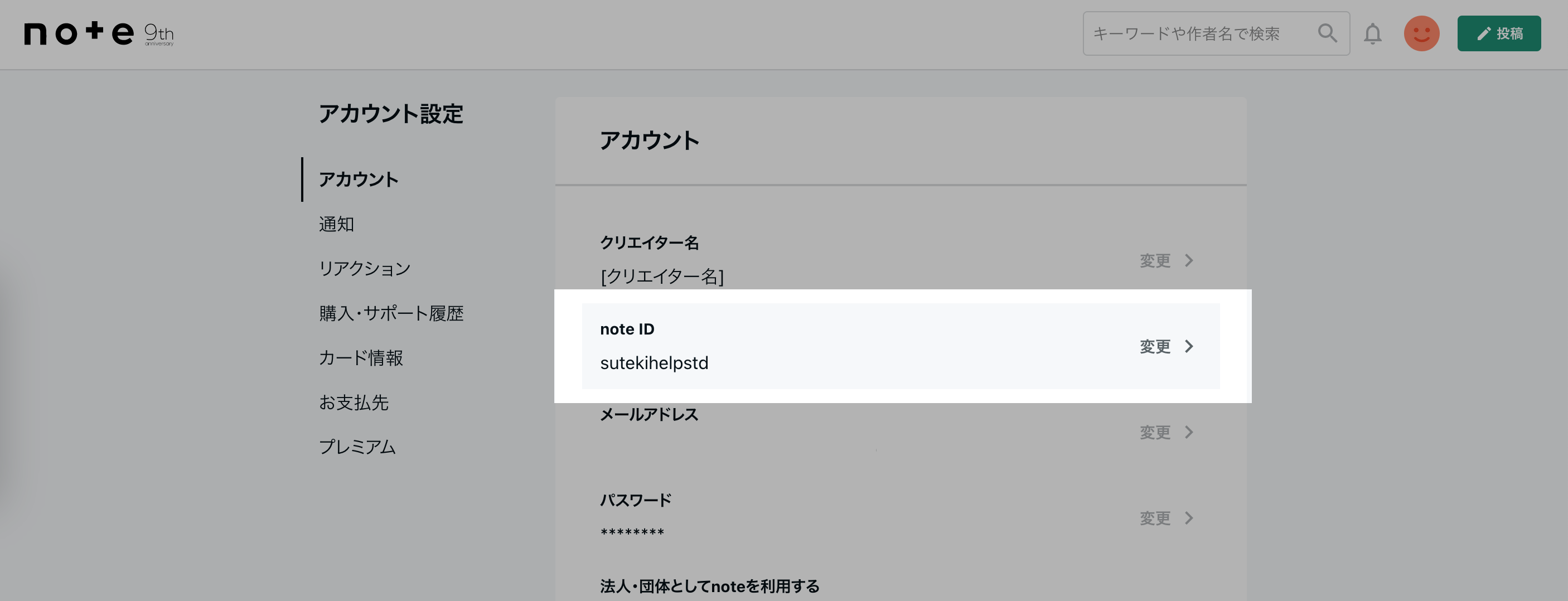Screen dimensions: 1568x601
Task: Click 変更 next to note ID
Action: click(1155, 346)
